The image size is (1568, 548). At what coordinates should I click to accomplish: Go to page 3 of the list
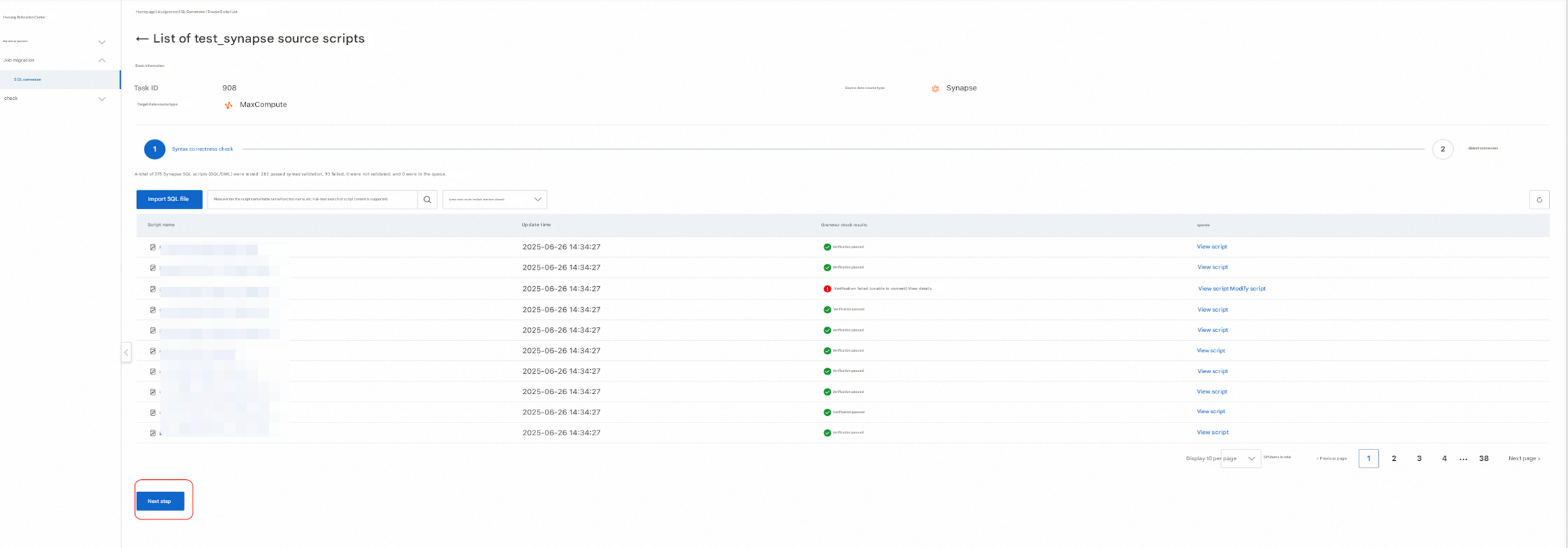click(1419, 459)
